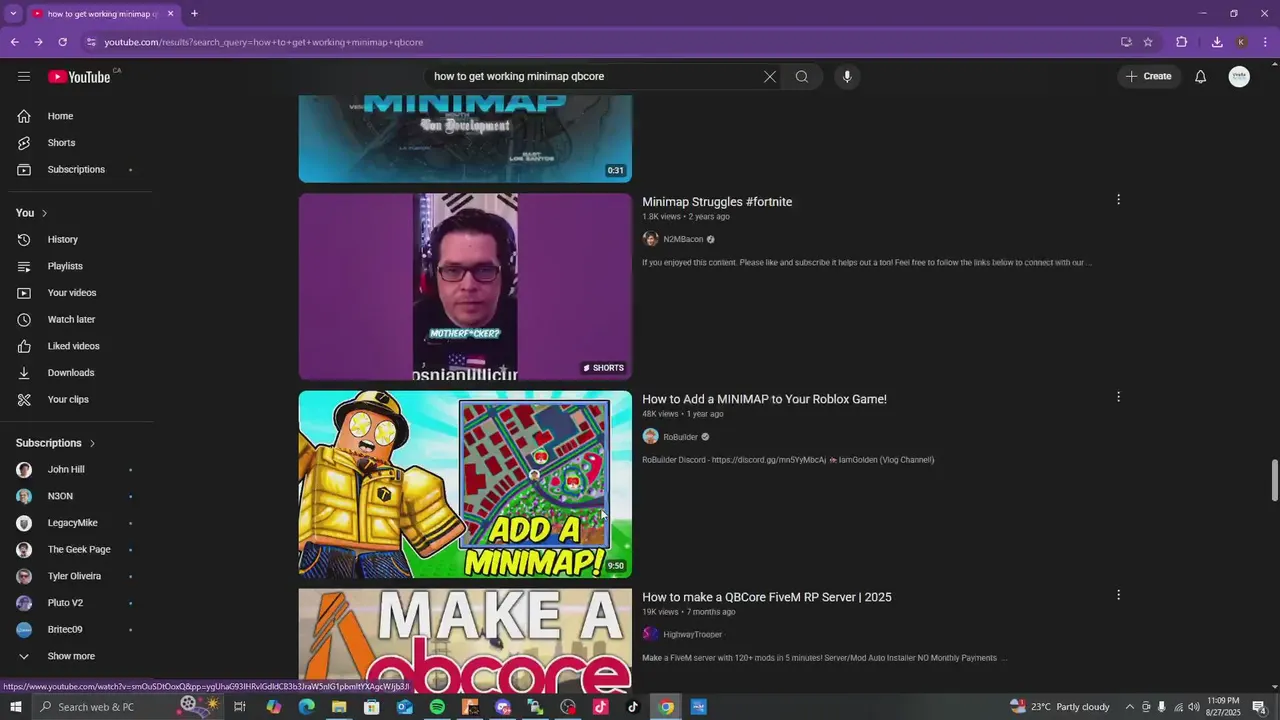Click the browser address bar URL
1280x720 pixels.
pyautogui.click(x=264, y=42)
